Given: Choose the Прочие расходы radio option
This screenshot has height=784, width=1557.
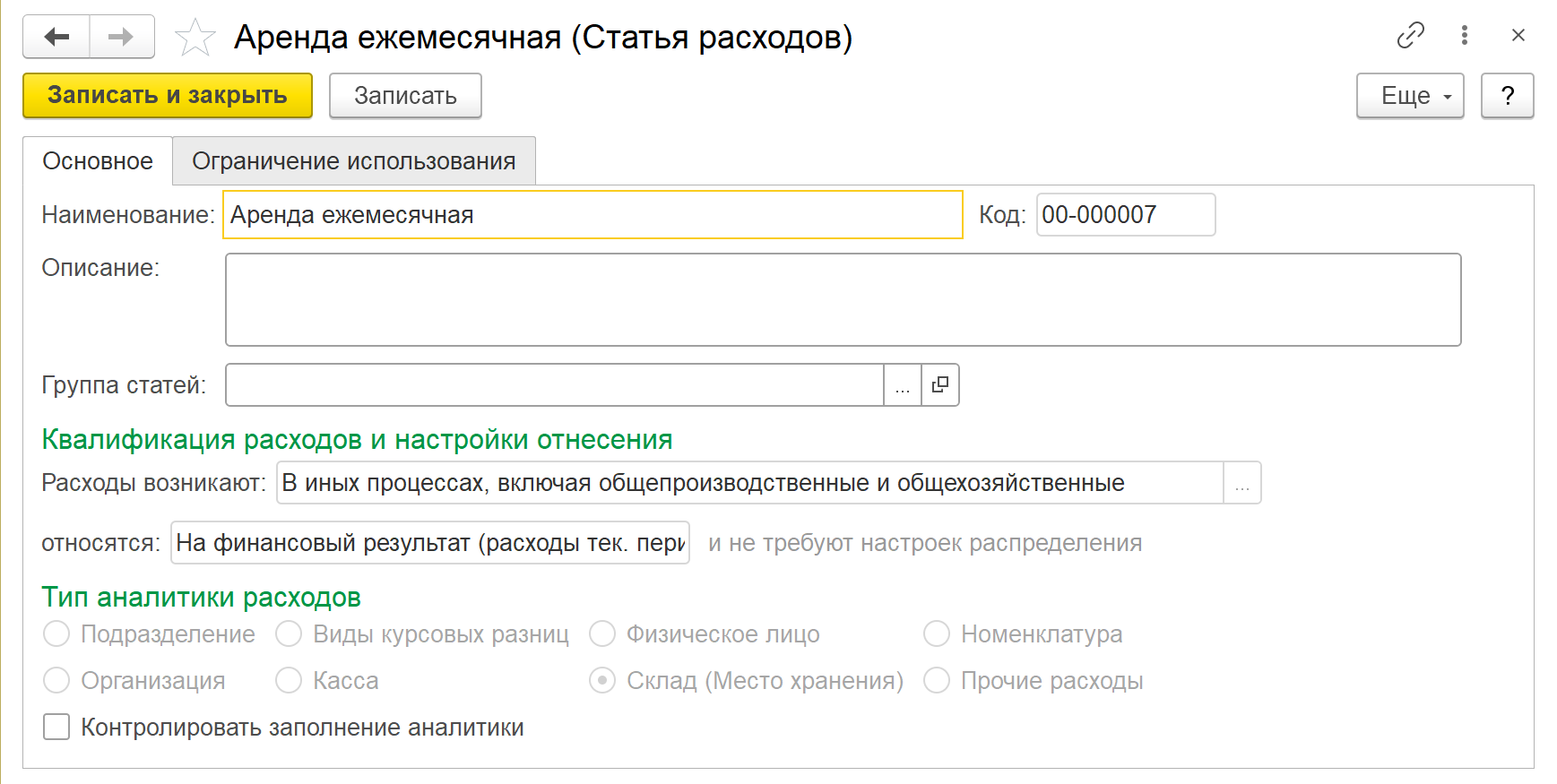Looking at the screenshot, I should click(x=937, y=681).
